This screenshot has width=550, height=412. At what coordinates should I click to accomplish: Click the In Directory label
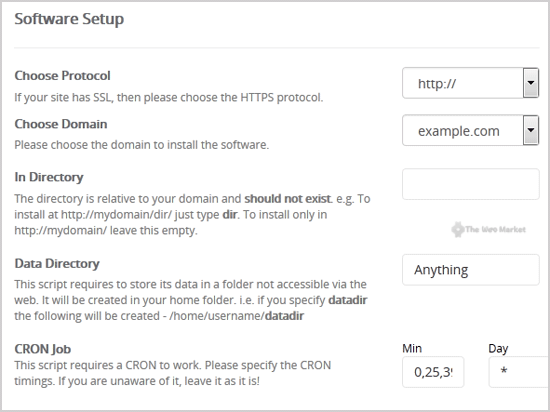[49, 177]
